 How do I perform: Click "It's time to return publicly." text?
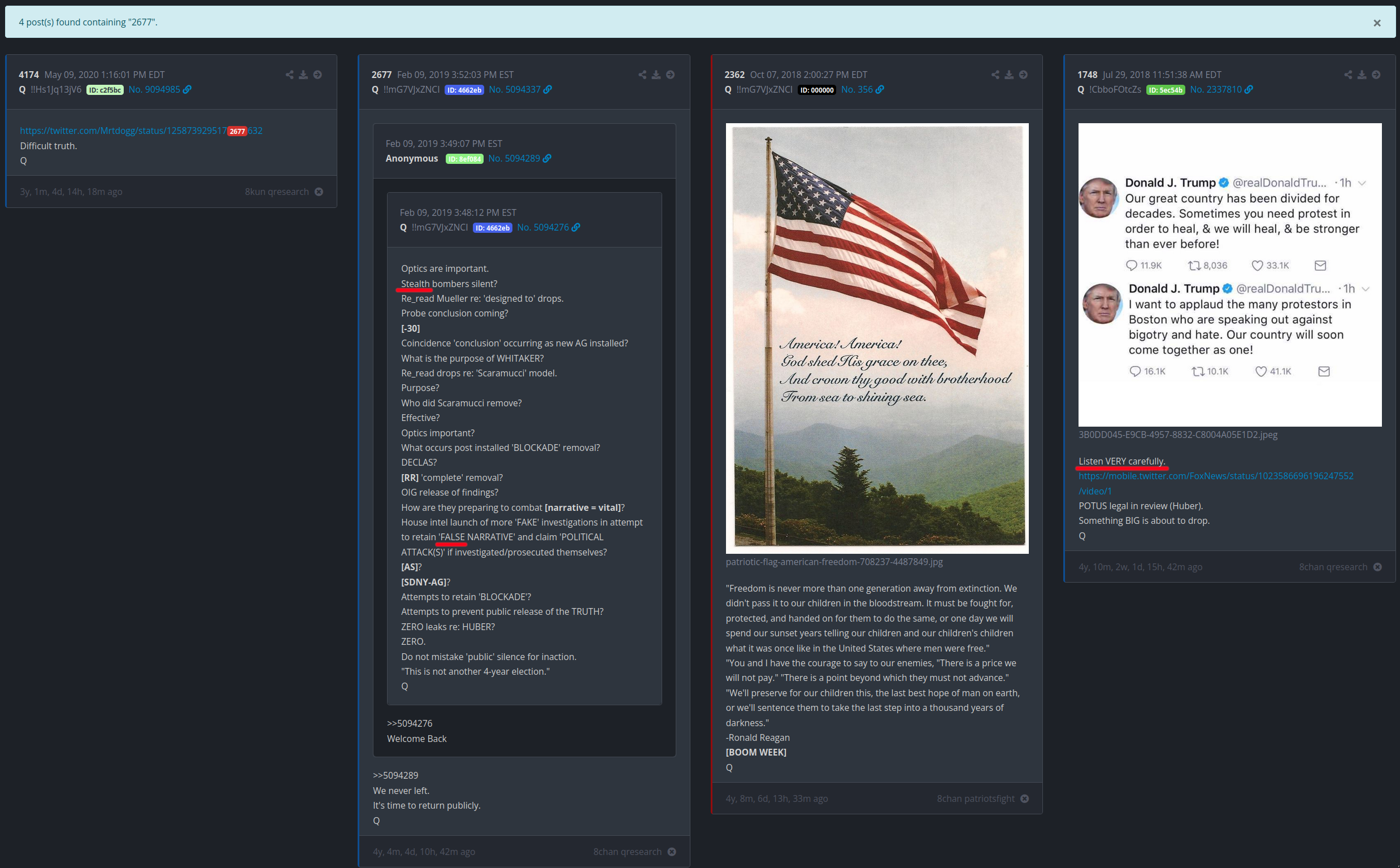click(427, 805)
